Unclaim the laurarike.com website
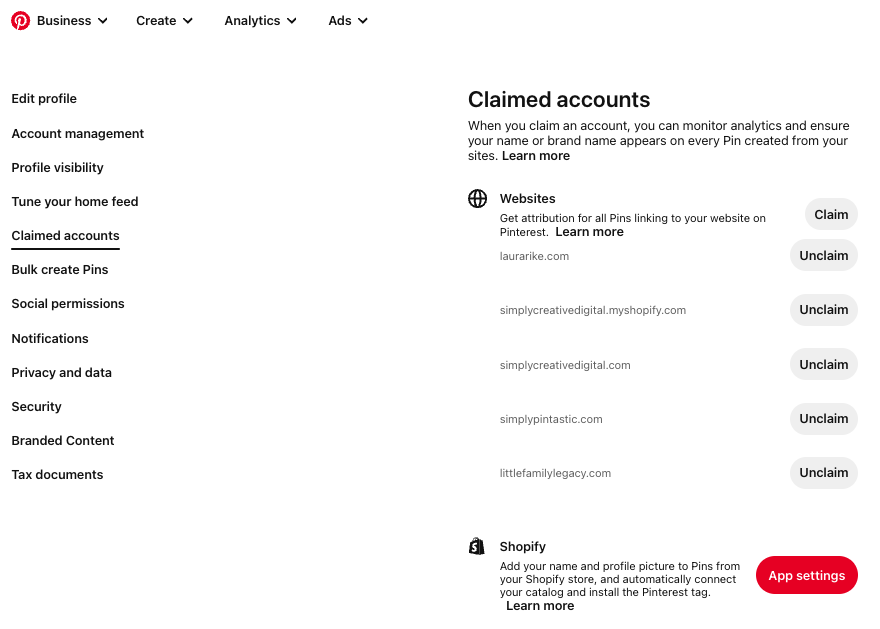880x629 pixels. coord(823,256)
